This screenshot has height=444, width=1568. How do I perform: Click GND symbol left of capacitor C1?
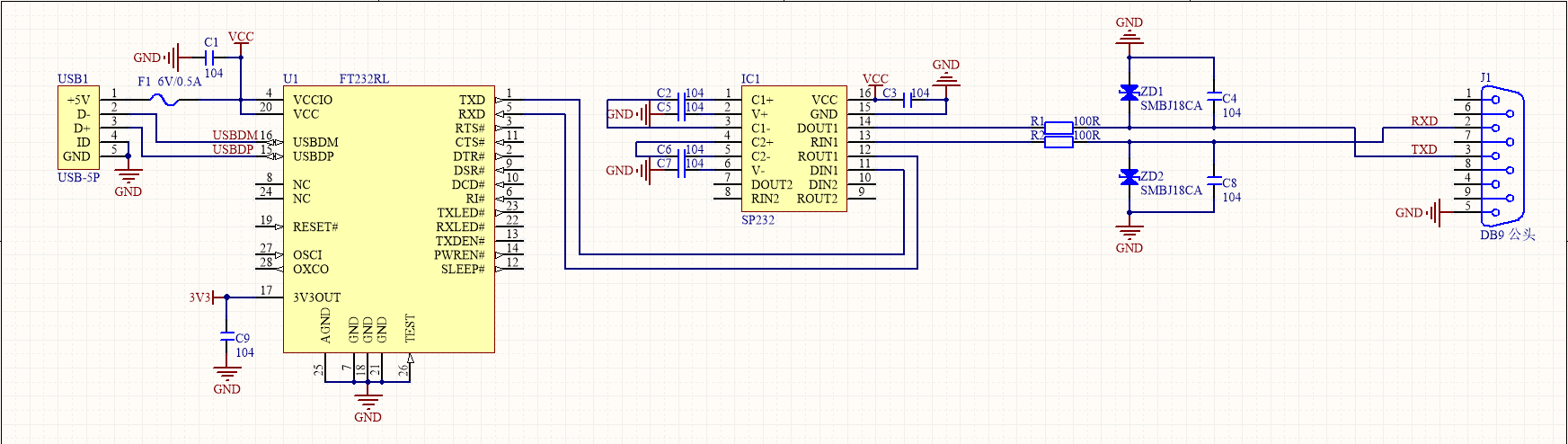[x=156, y=58]
